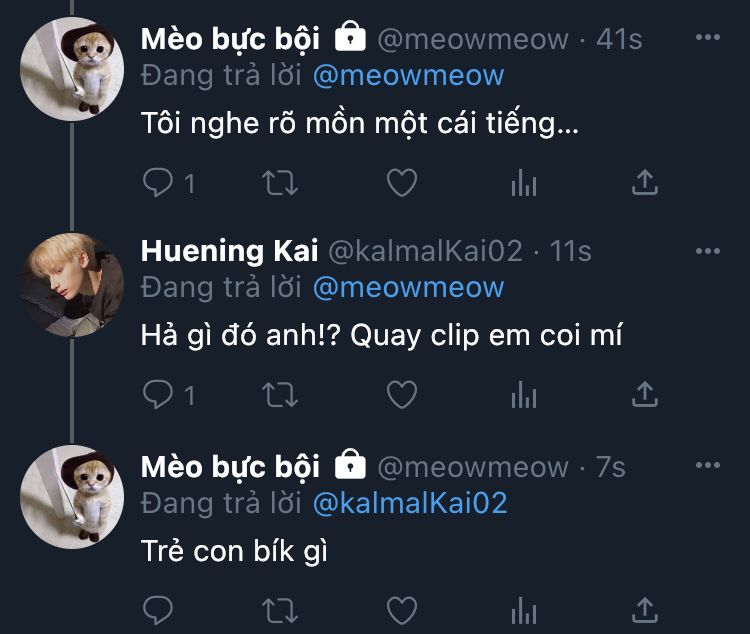
Task: Open Huening Kai's profile picture
Action: 72,283
